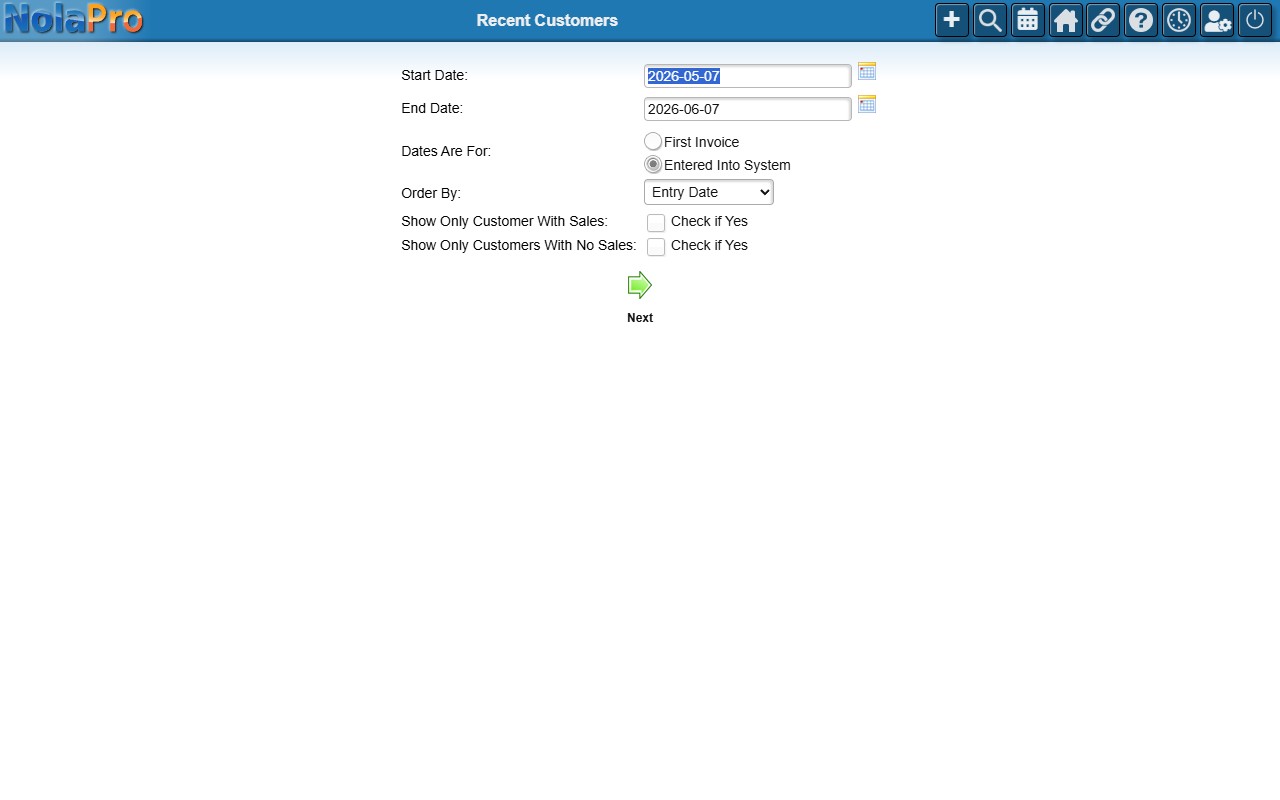Screen dimensions: 1280x800
Task: Open help question mark icon
Action: click(x=1141, y=20)
